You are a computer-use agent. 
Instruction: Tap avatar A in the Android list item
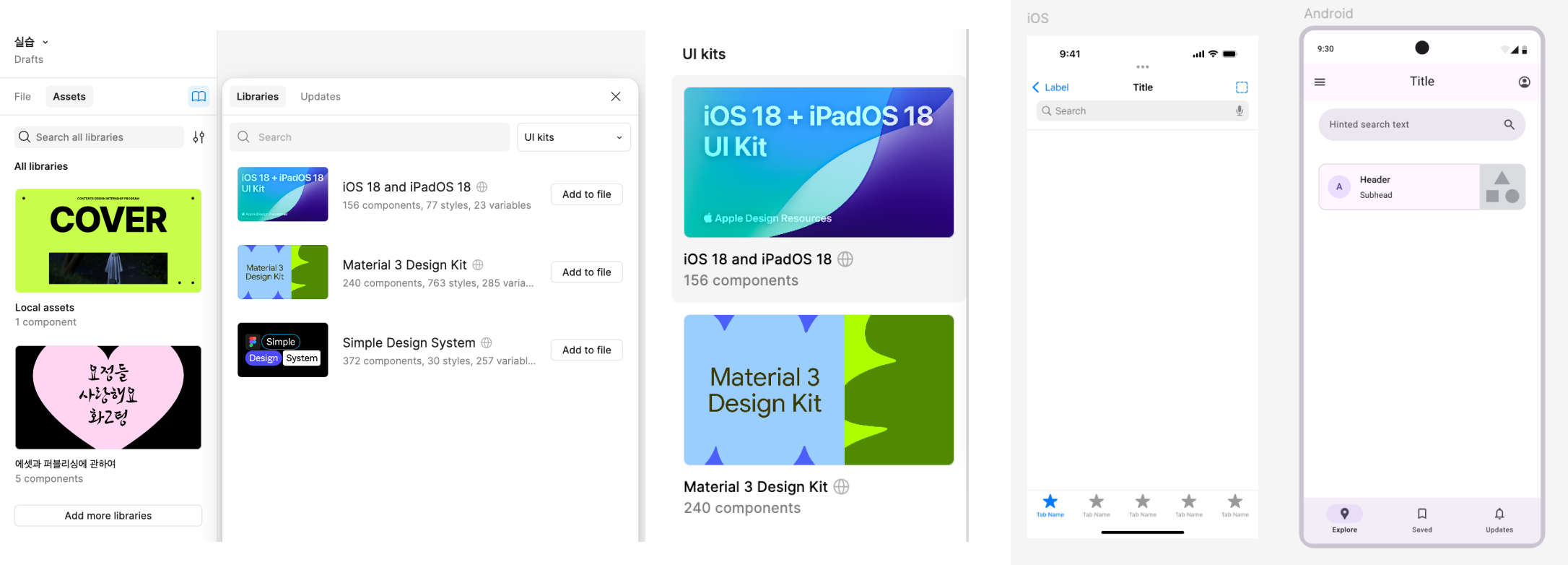click(1339, 186)
